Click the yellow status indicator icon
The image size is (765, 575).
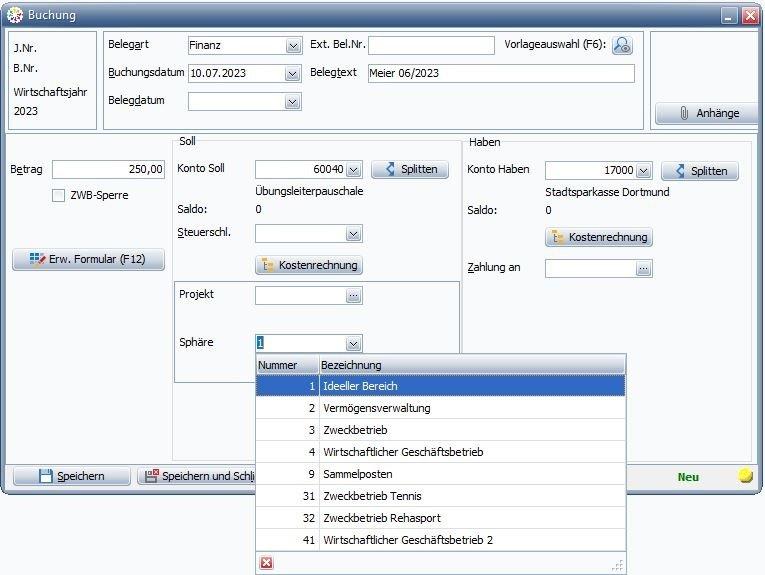[745, 476]
